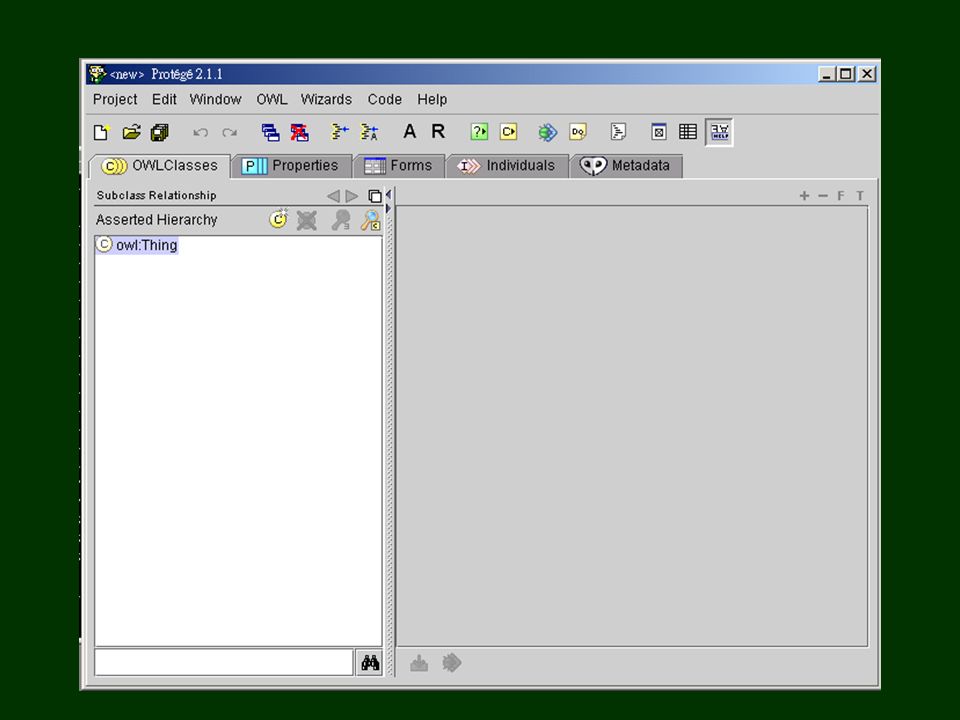The height and width of the screenshot is (720, 960).
Task: Click the yellow Do note icon
Action: tap(578, 132)
